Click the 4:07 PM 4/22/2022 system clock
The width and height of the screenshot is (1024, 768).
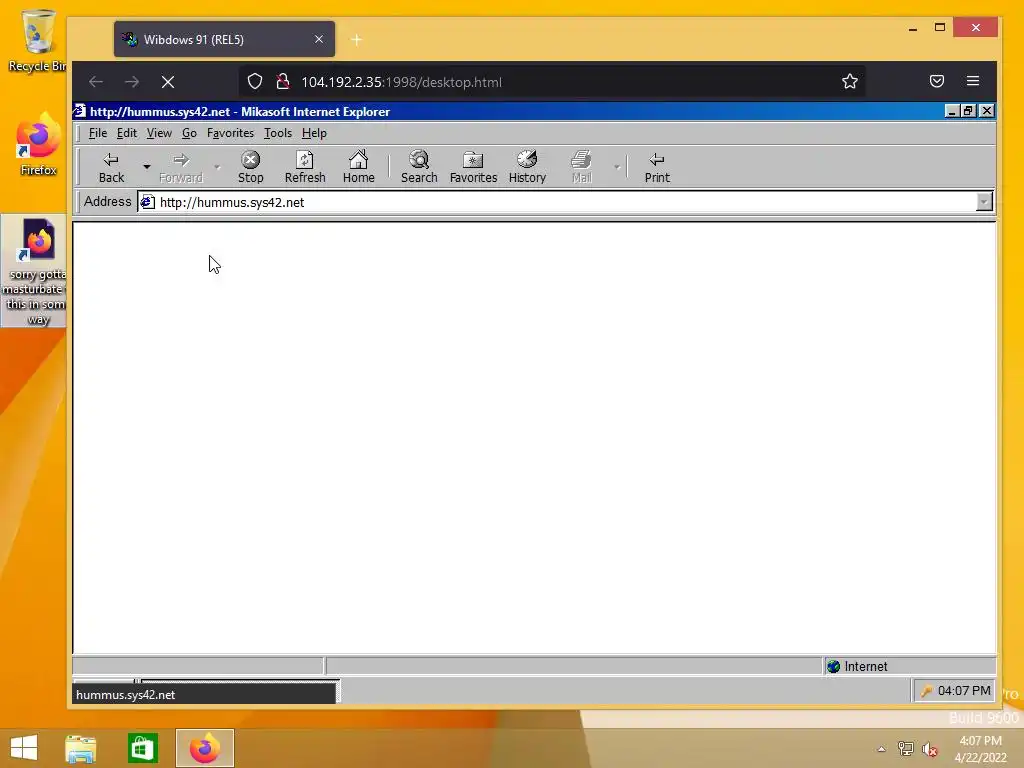click(x=980, y=749)
